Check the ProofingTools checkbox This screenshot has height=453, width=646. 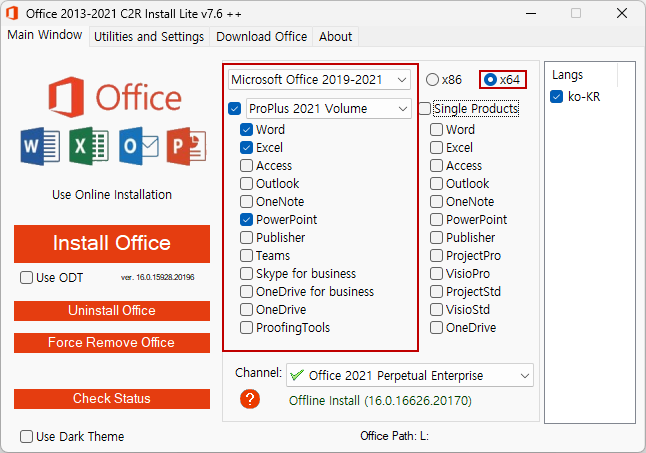coord(246,328)
